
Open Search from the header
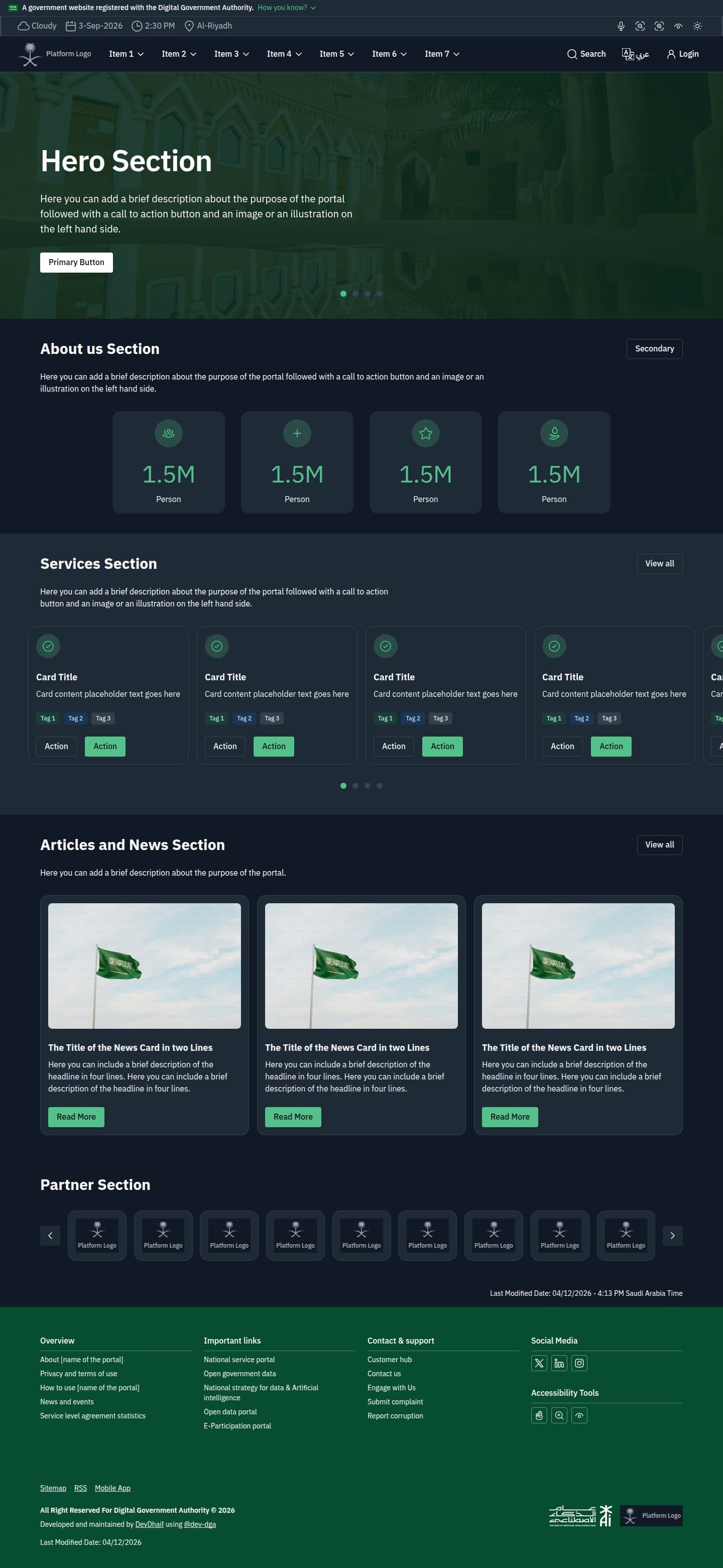coord(586,54)
